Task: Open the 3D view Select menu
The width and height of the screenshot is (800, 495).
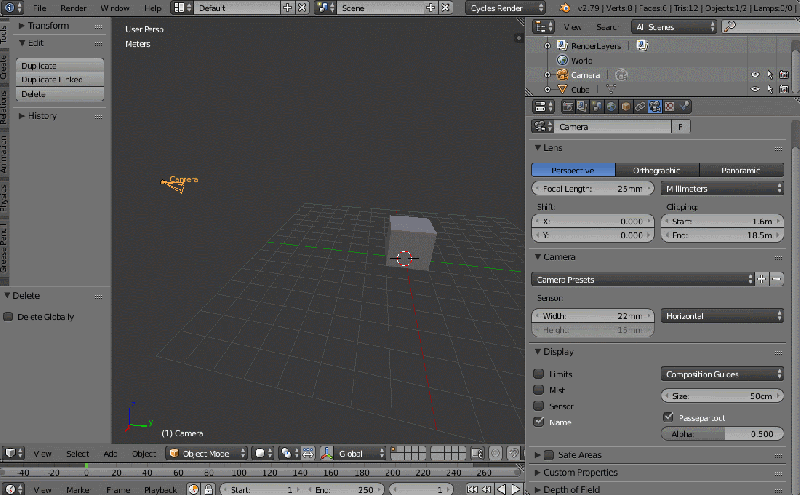Action: [x=78, y=453]
